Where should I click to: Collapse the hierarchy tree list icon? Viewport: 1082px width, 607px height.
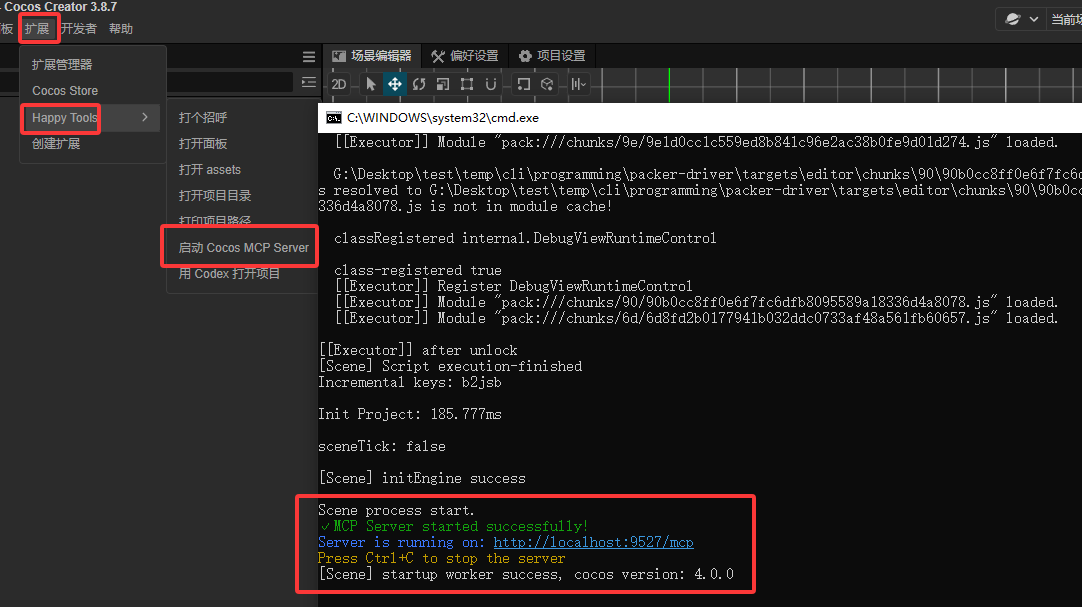coord(308,83)
